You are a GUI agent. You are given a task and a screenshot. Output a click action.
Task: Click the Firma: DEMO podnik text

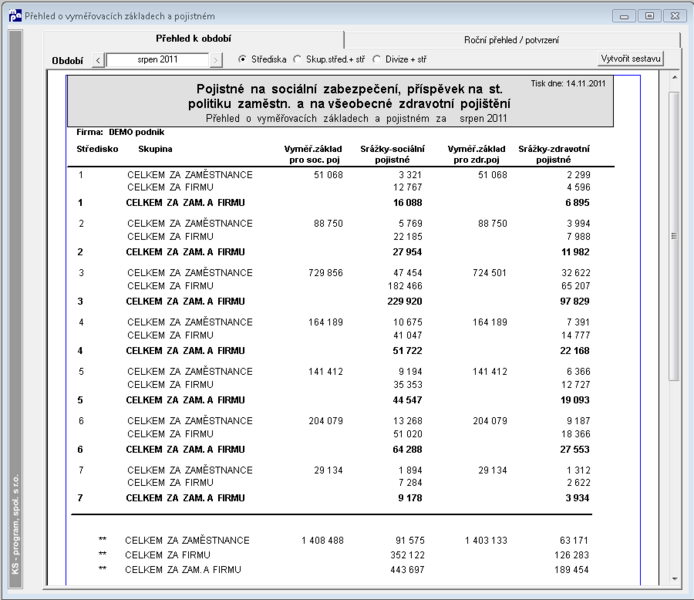120,132
